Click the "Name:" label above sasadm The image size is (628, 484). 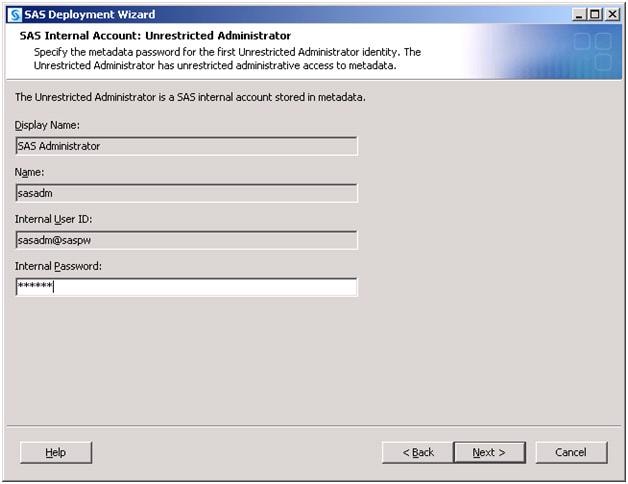(31, 172)
